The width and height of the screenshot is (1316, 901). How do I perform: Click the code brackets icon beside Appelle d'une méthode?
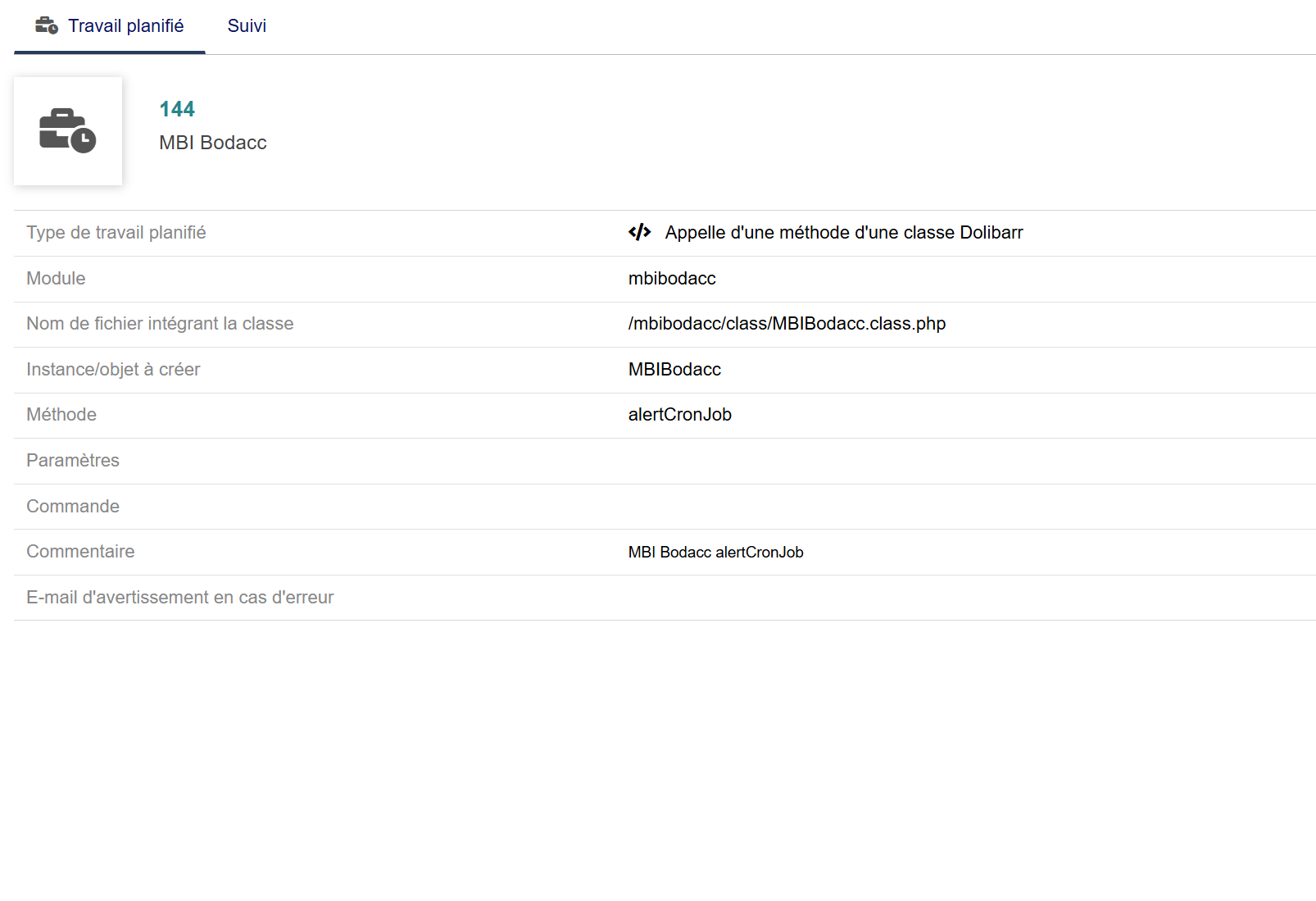pyautogui.click(x=640, y=233)
